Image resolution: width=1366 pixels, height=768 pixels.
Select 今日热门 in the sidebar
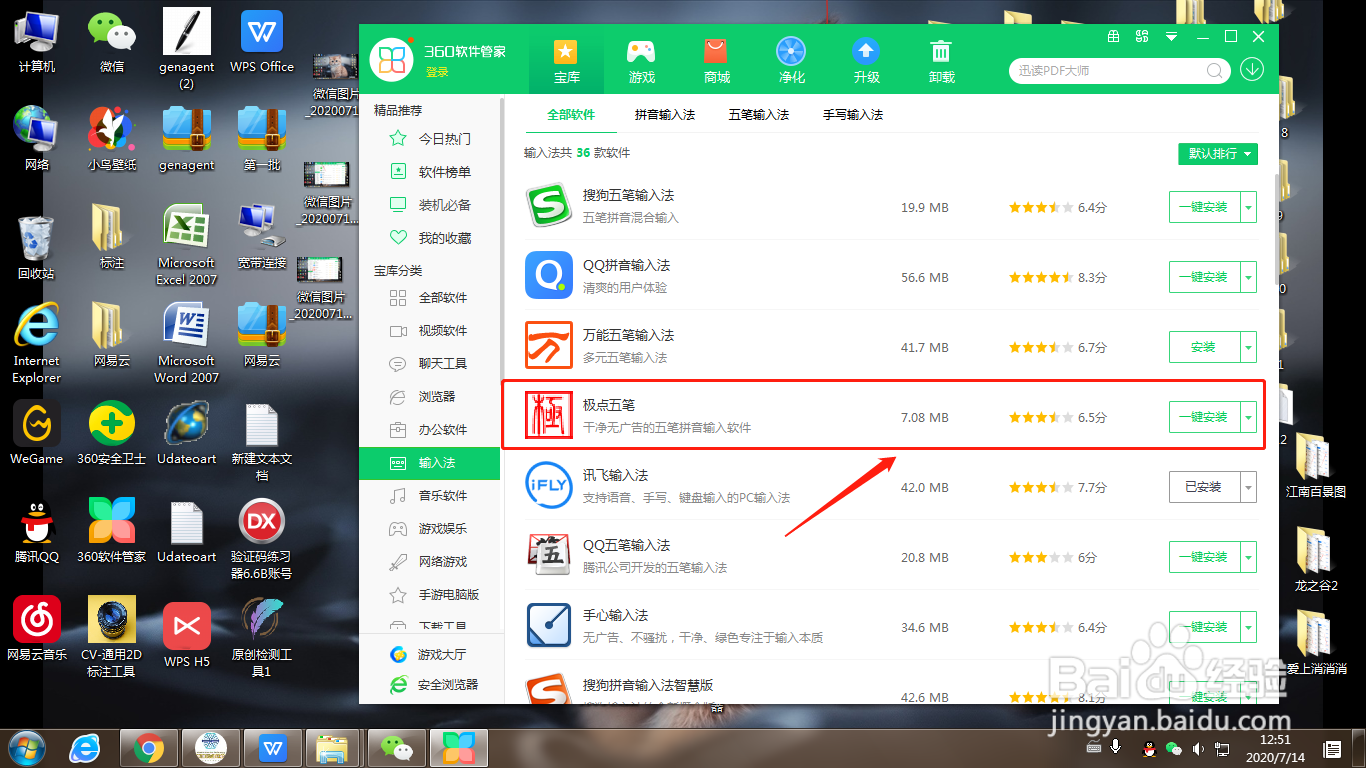pos(430,139)
